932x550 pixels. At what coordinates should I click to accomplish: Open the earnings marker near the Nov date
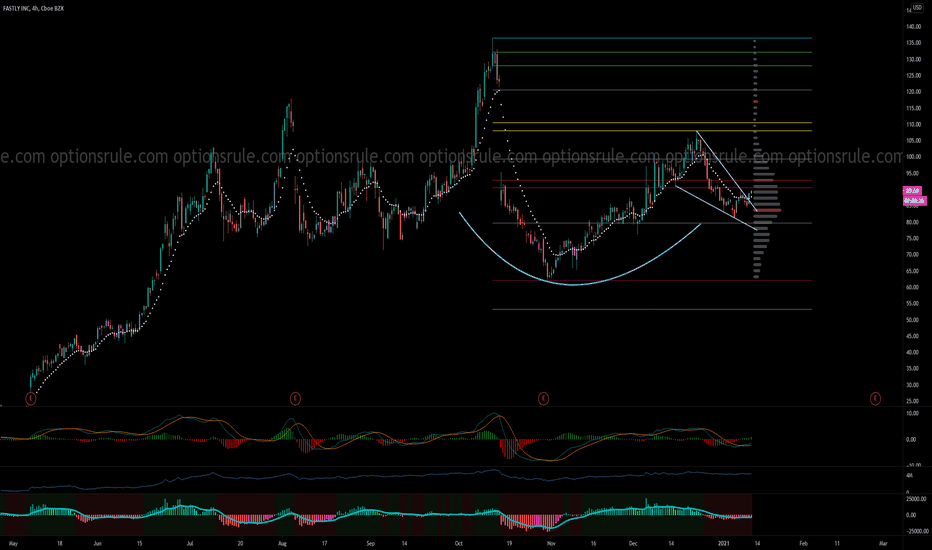[x=543, y=398]
